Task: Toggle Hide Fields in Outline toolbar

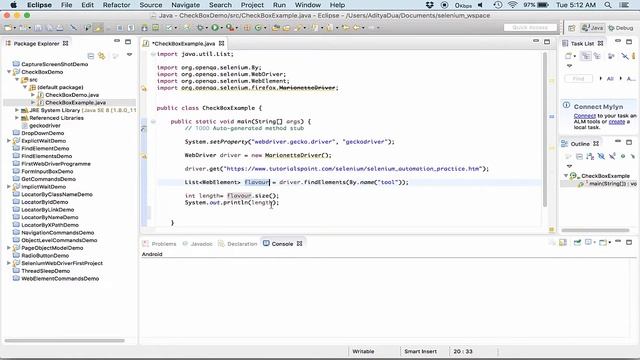Action: (x=601, y=156)
